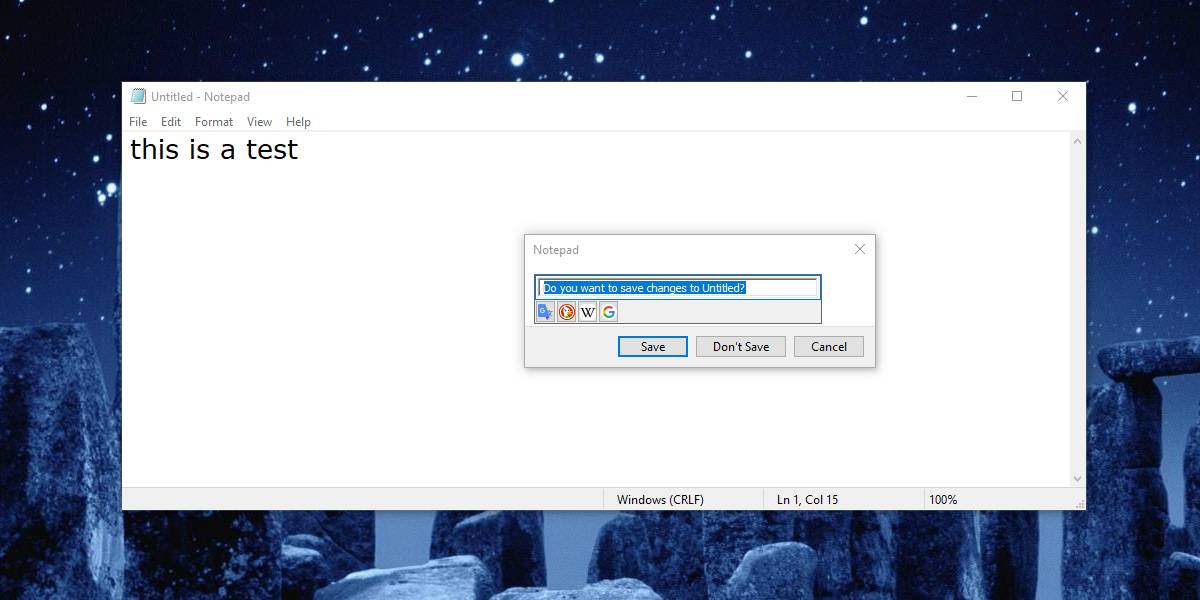Click the editor scrollbar up arrow
1200x600 pixels.
1077,141
